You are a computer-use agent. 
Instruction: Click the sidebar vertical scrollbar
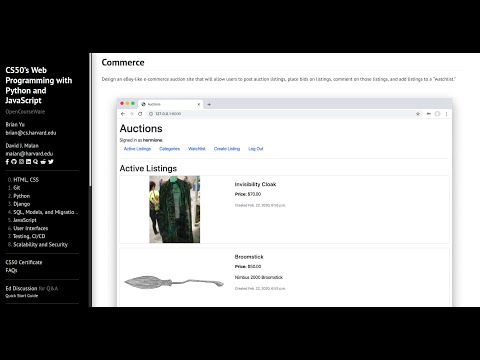90,119
